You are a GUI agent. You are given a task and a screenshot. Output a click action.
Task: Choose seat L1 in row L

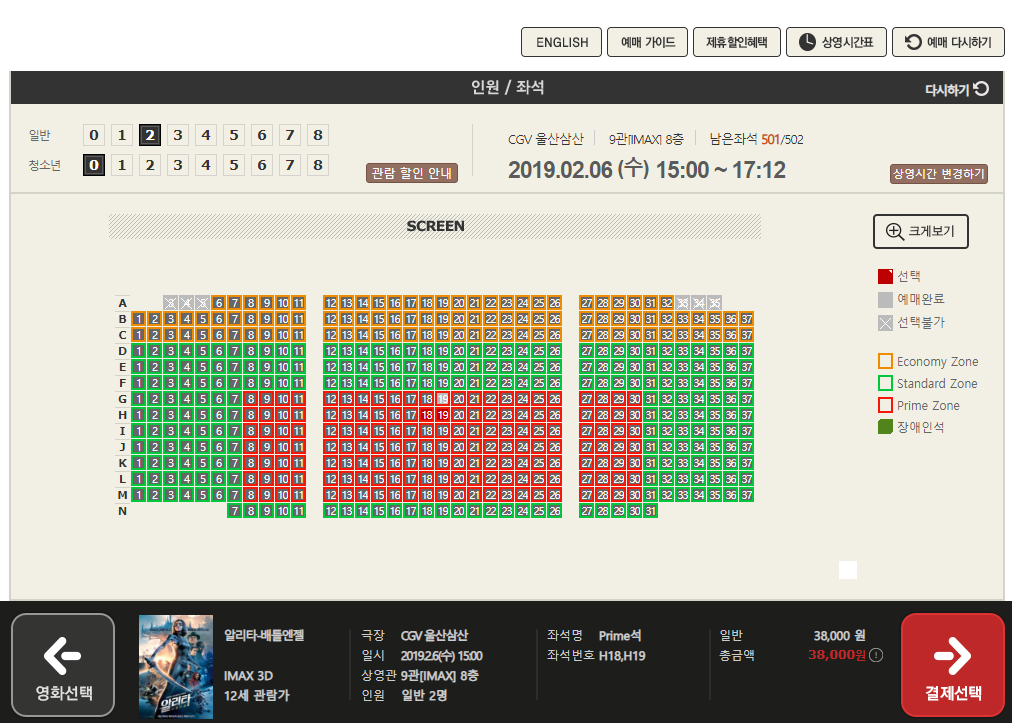click(139, 479)
